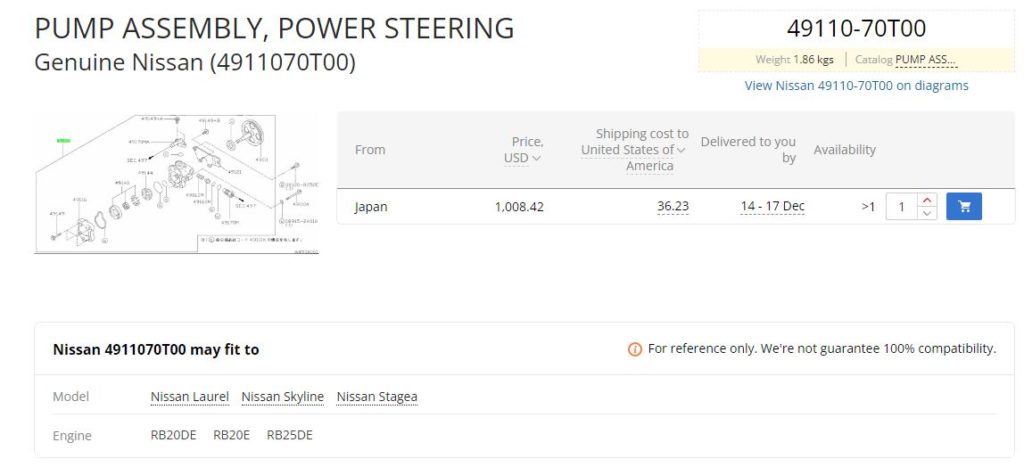Screen dimensions: 1024x467
Task: Decrease quantity with the down arrow
Action: (x=927, y=213)
